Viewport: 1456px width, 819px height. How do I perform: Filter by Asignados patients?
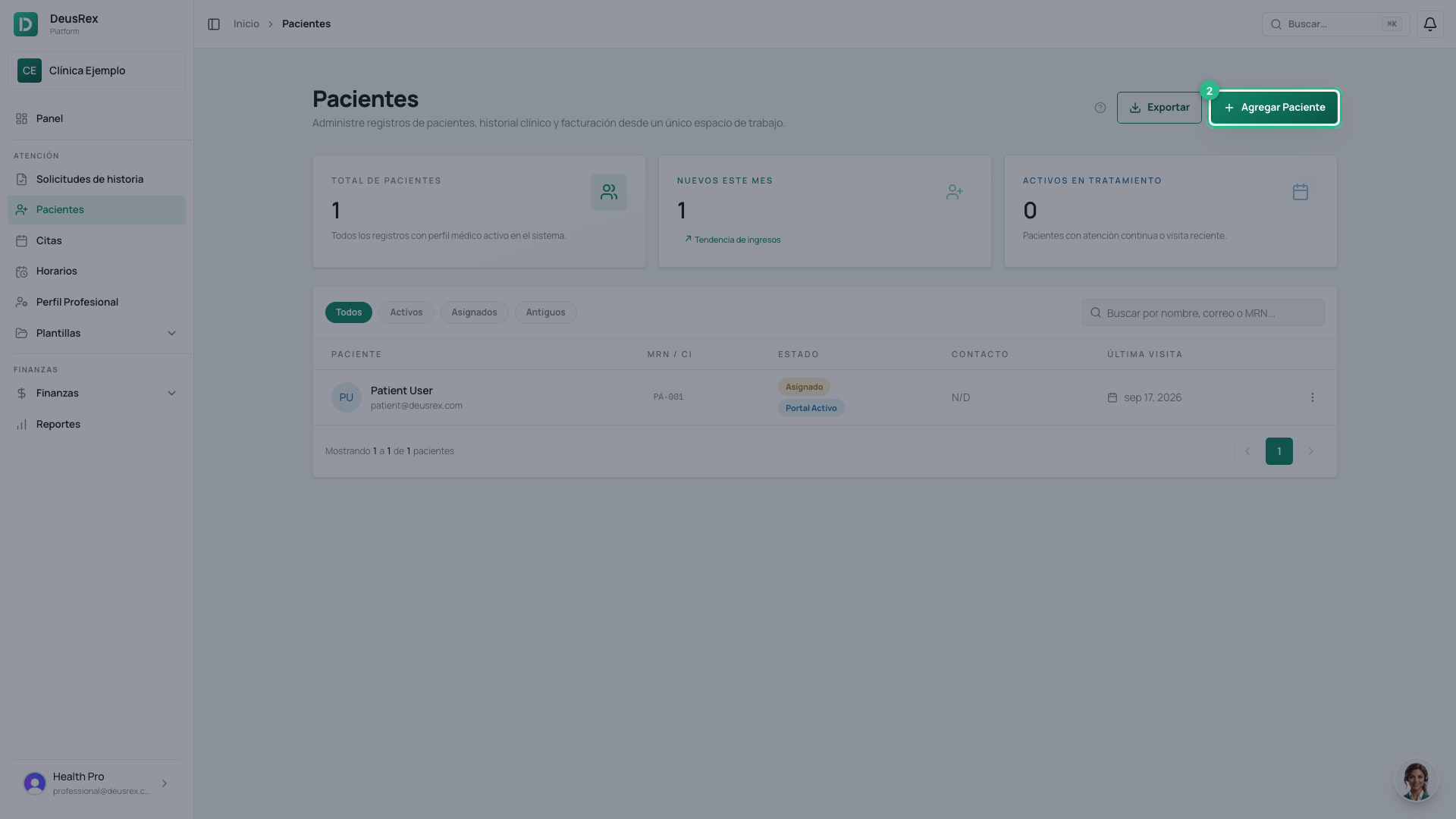(x=474, y=312)
